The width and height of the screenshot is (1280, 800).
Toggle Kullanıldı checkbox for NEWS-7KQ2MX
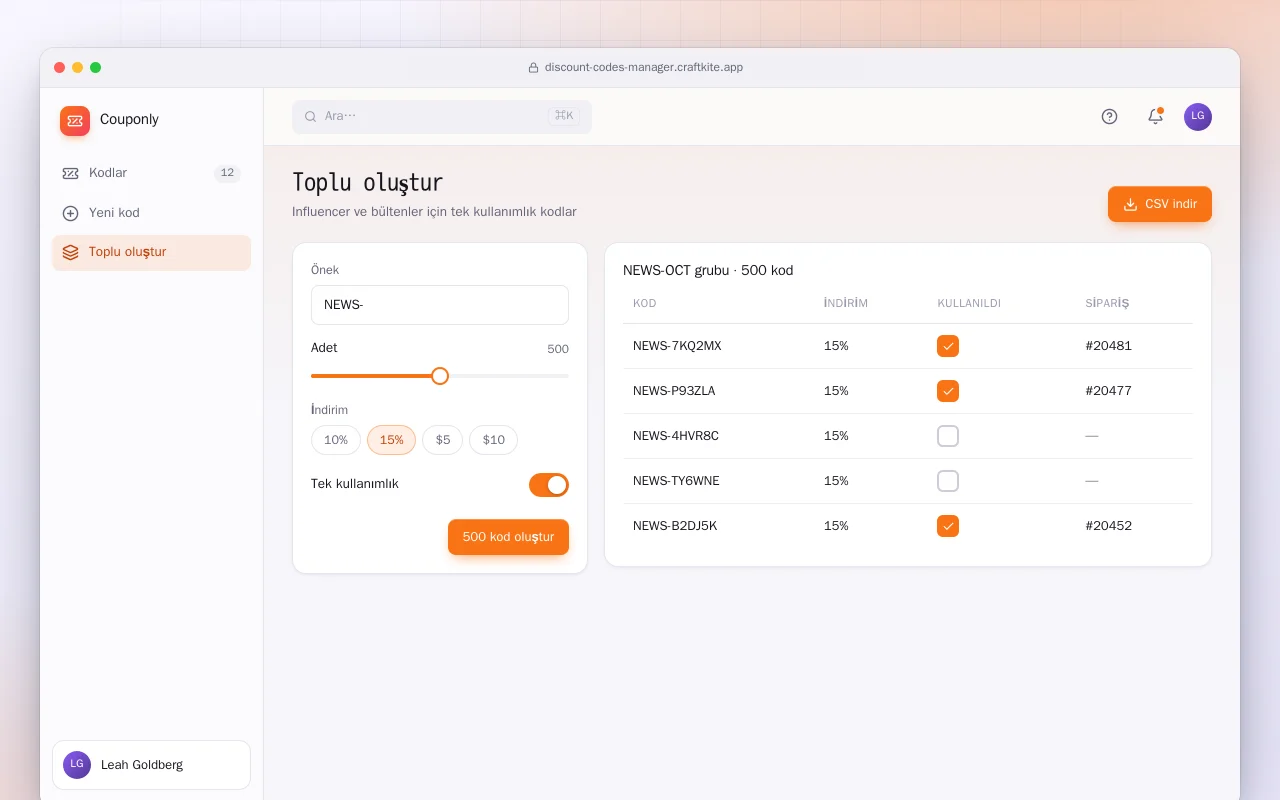(948, 346)
